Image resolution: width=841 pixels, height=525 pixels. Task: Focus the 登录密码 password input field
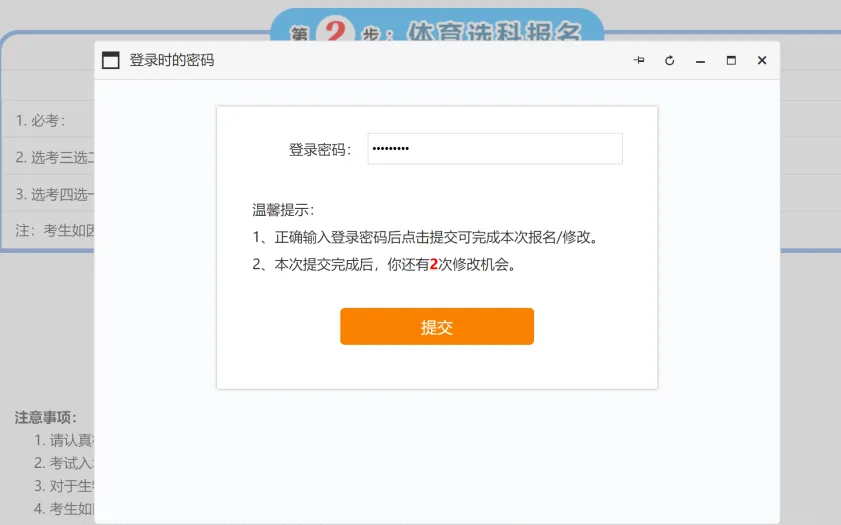coord(495,149)
